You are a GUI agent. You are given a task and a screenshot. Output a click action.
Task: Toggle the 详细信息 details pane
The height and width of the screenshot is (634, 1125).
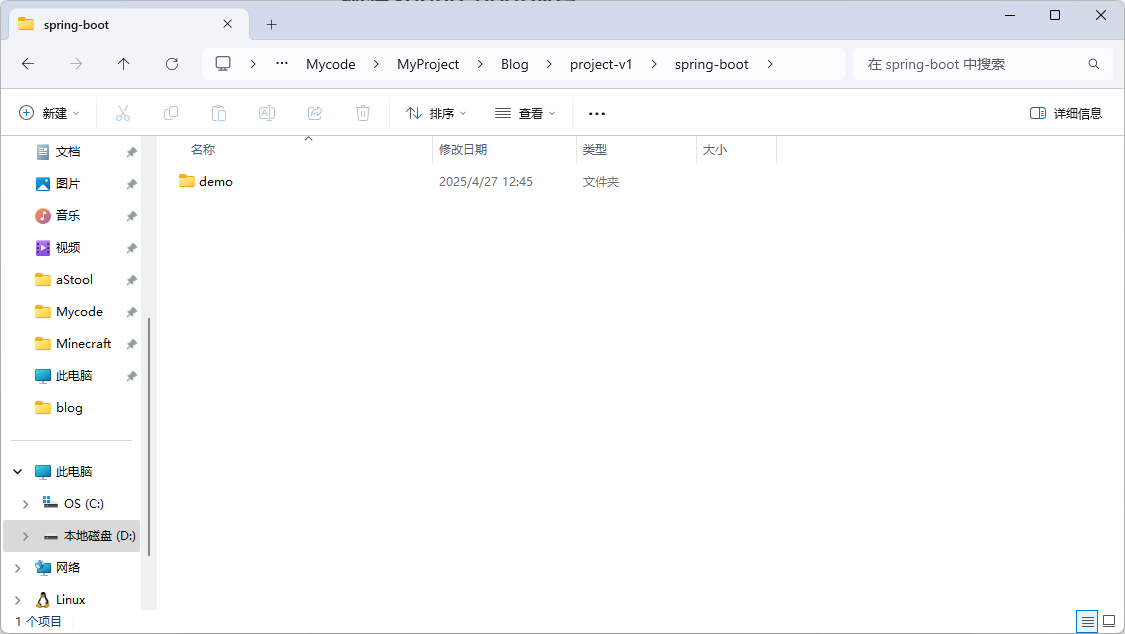coord(1066,113)
